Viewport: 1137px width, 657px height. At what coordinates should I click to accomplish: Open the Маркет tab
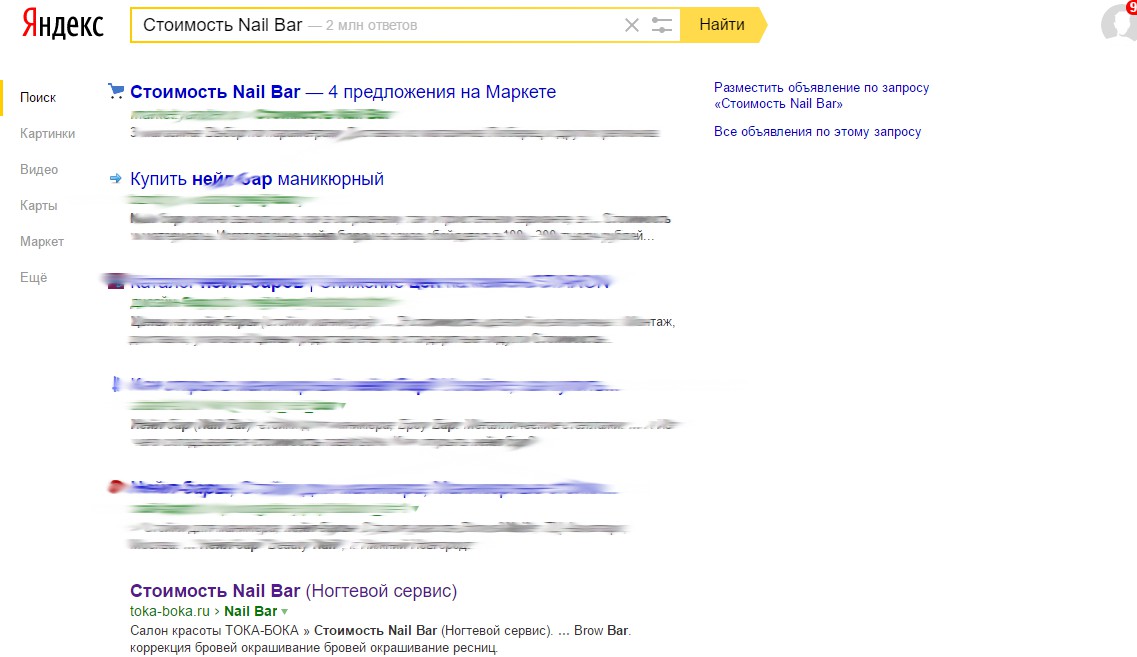tap(42, 241)
